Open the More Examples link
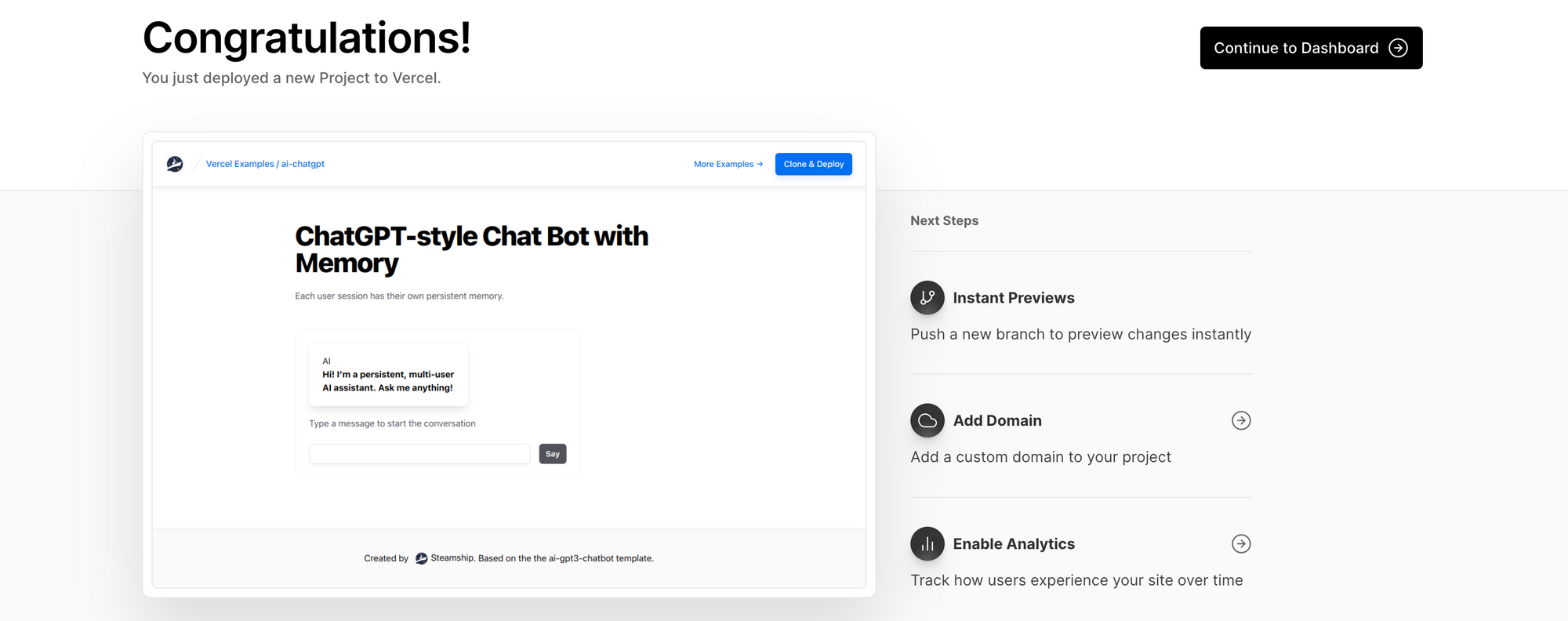The height and width of the screenshot is (621, 1568). (x=728, y=164)
